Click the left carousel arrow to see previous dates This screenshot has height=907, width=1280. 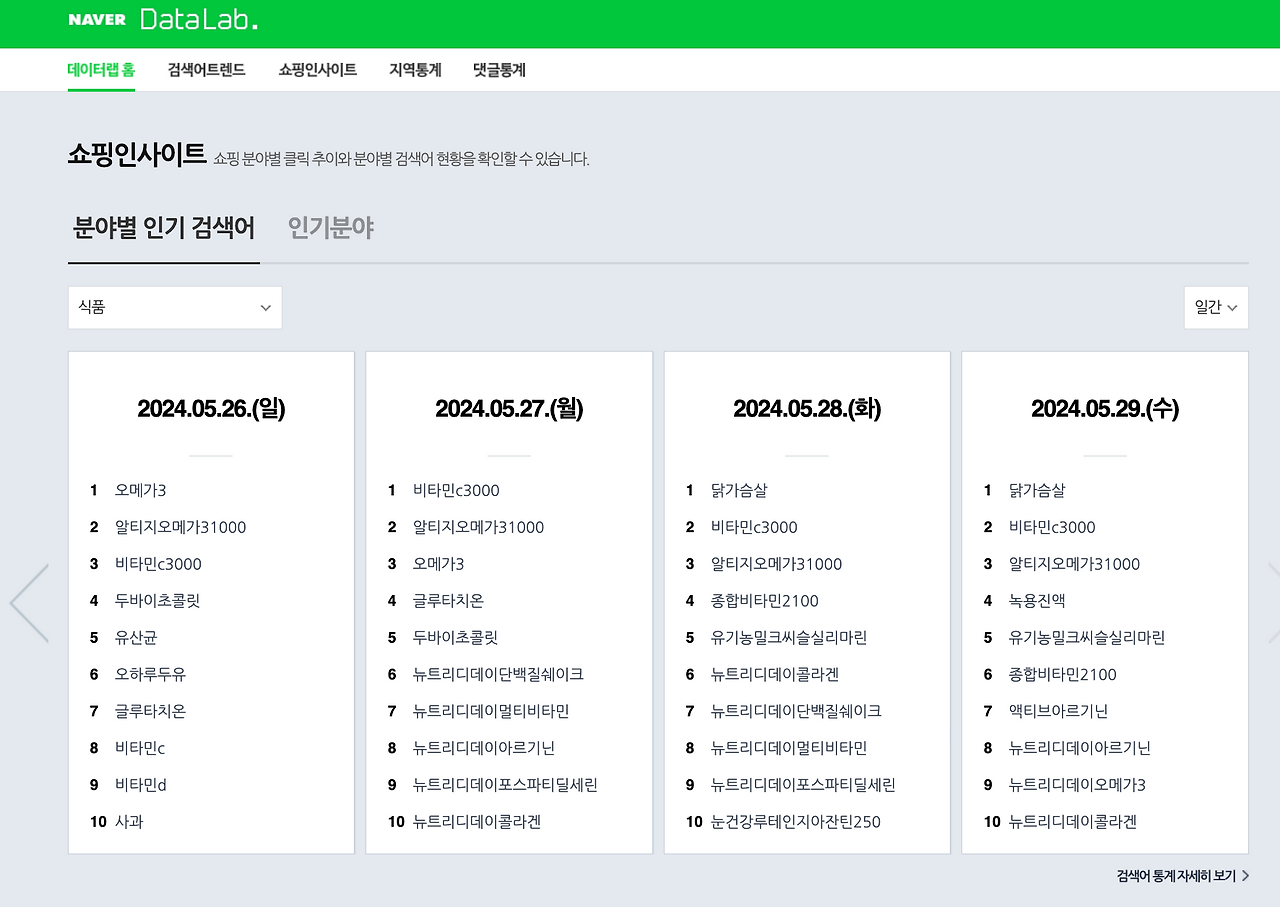pos(30,602)
